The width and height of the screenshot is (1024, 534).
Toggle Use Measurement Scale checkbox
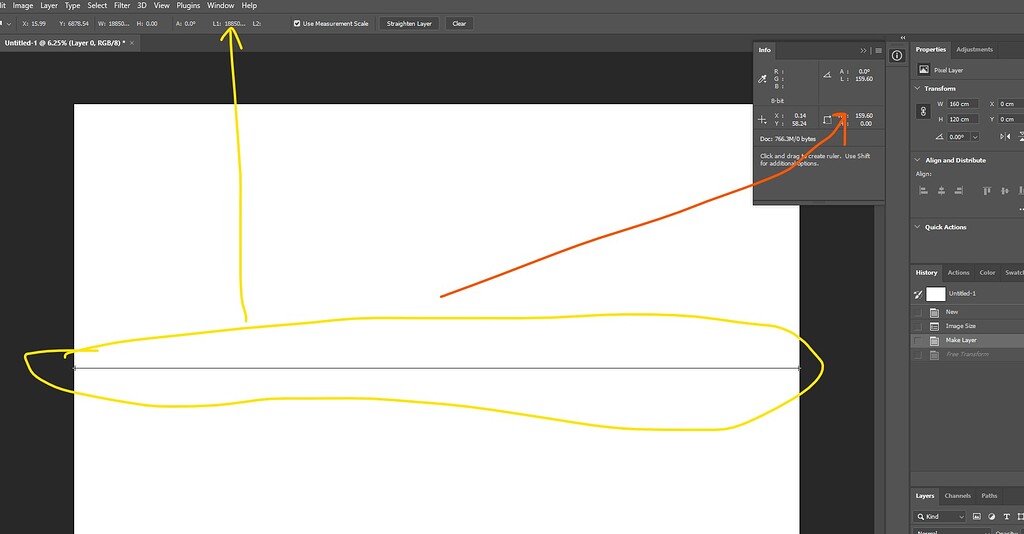click(296, 24)
